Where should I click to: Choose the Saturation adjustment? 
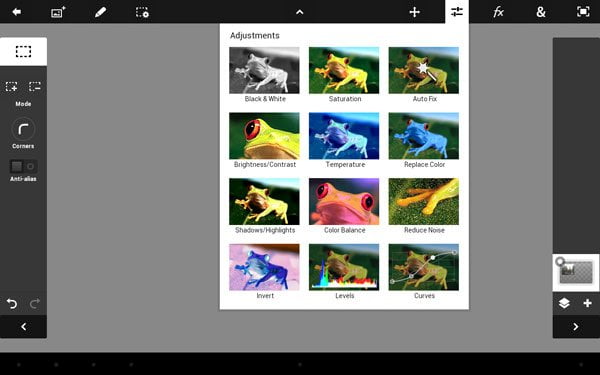click(x=344, y=75)
